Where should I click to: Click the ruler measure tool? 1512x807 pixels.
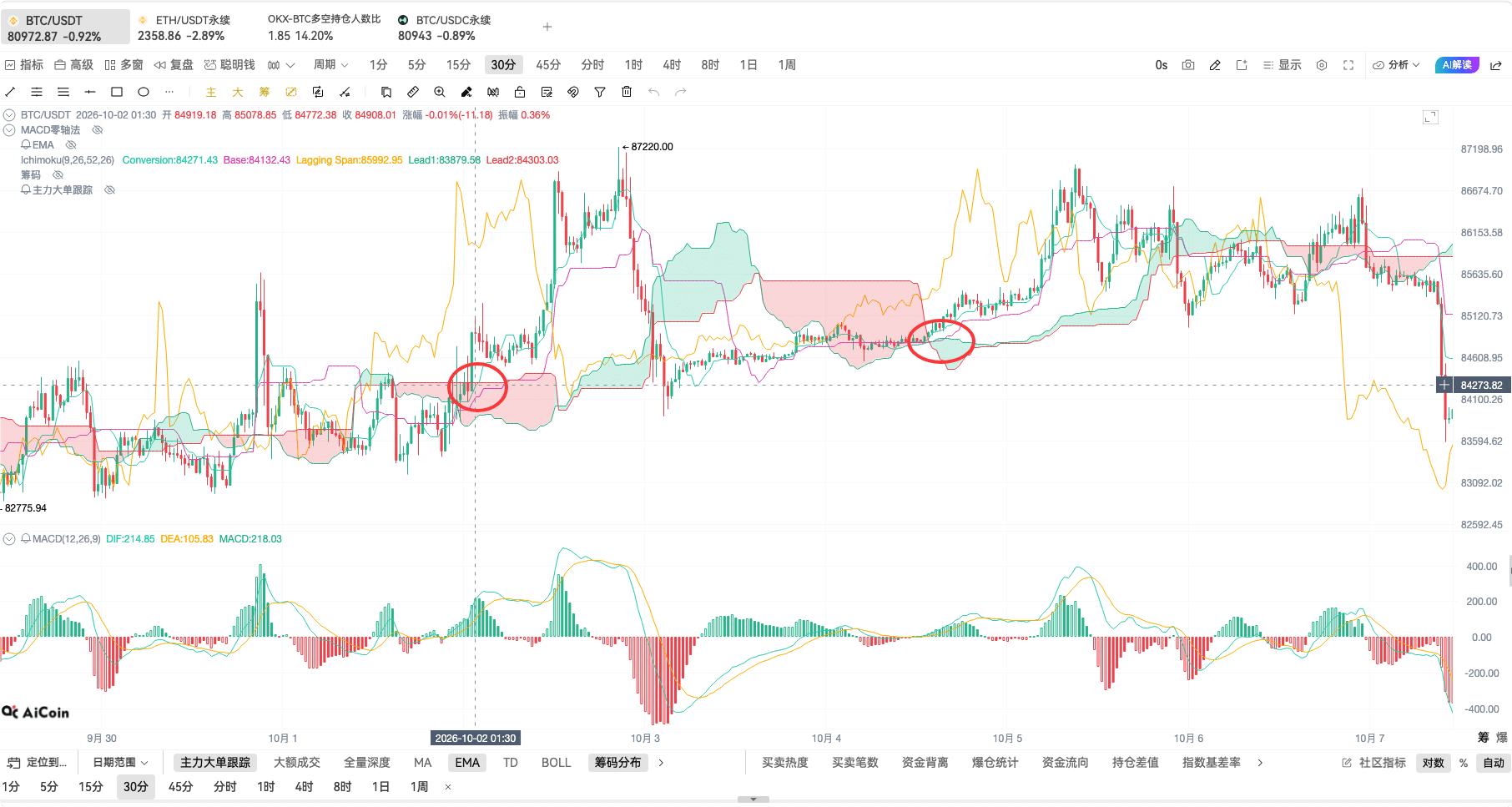pos(413,92)
